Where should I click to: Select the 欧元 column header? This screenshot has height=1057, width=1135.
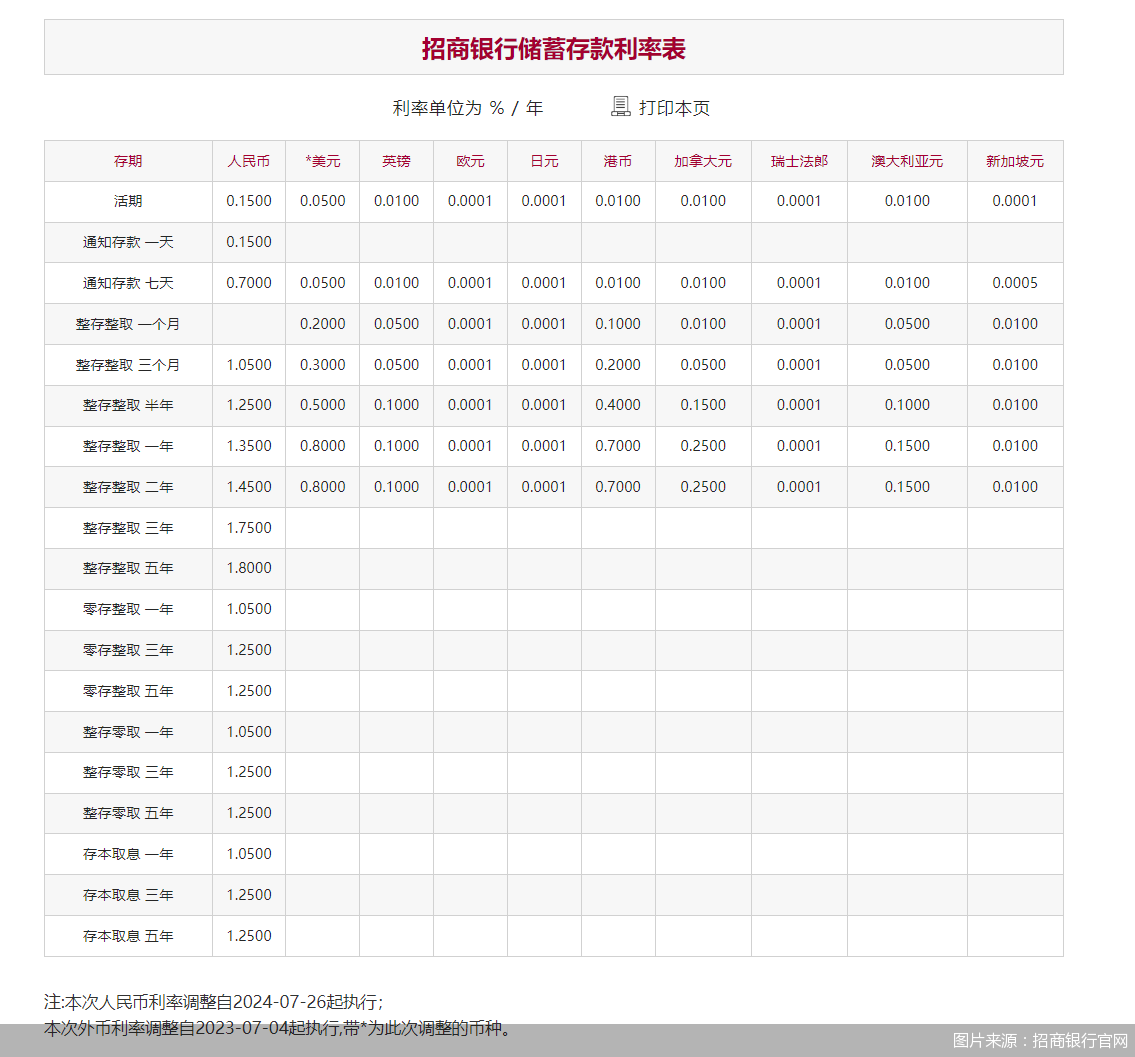click(x=470, y=161)
